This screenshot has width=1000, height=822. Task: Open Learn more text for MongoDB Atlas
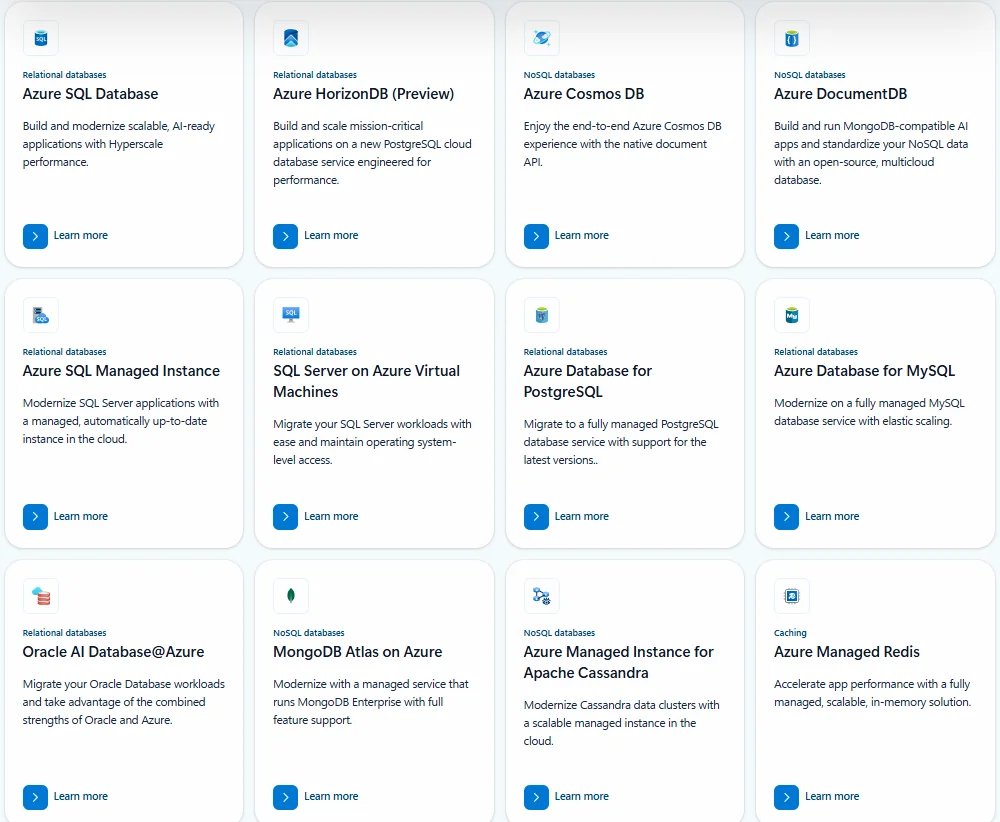pos(331,796)
